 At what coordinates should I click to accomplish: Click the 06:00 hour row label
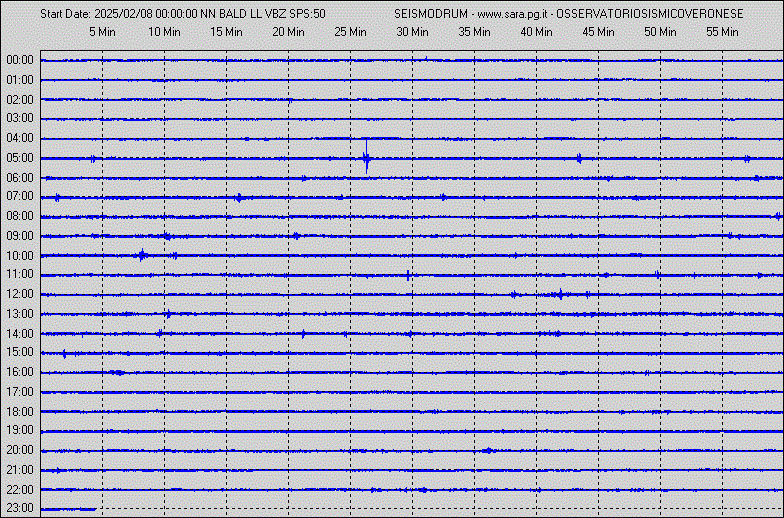[x=20, y=178]
